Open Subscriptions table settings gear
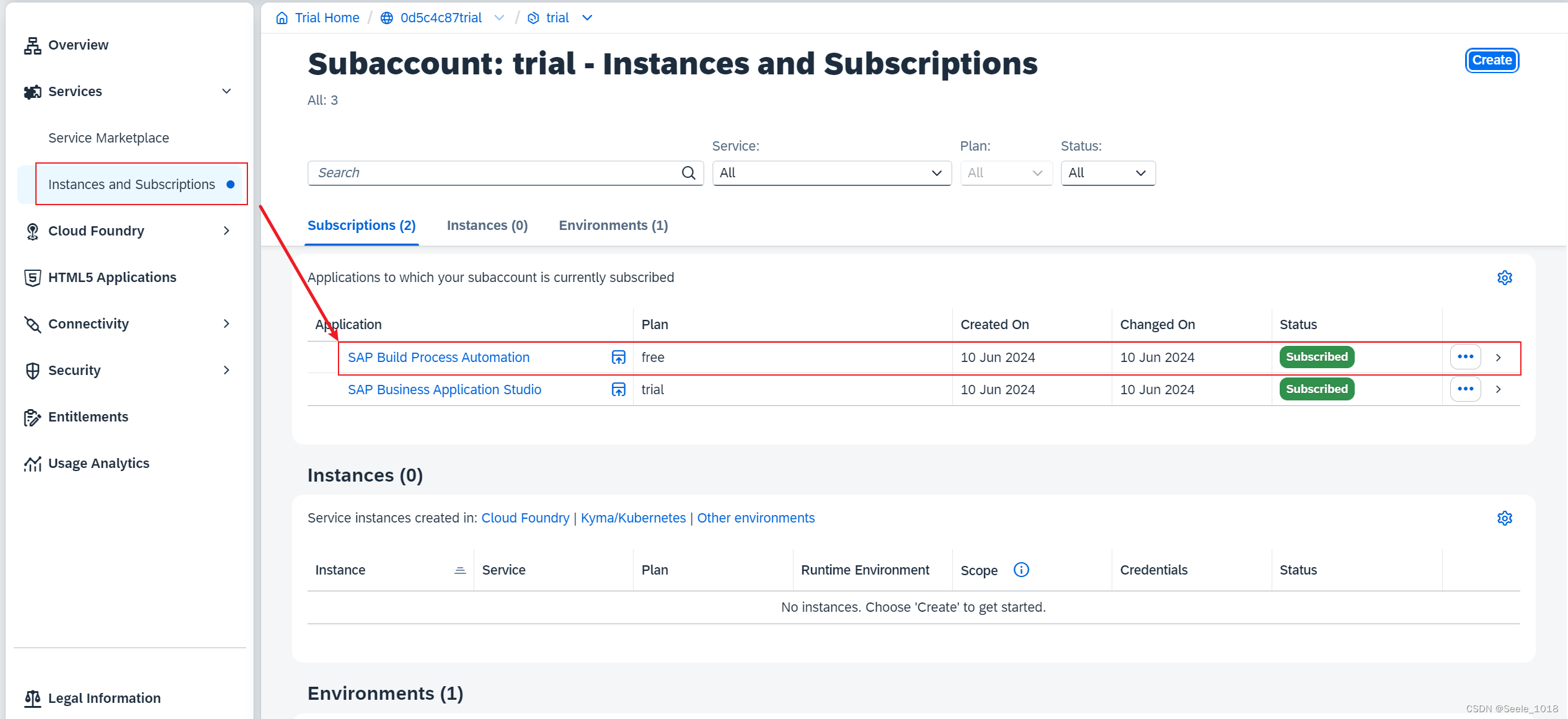The image size is (1568, 719). click(x=1505, y=278)
